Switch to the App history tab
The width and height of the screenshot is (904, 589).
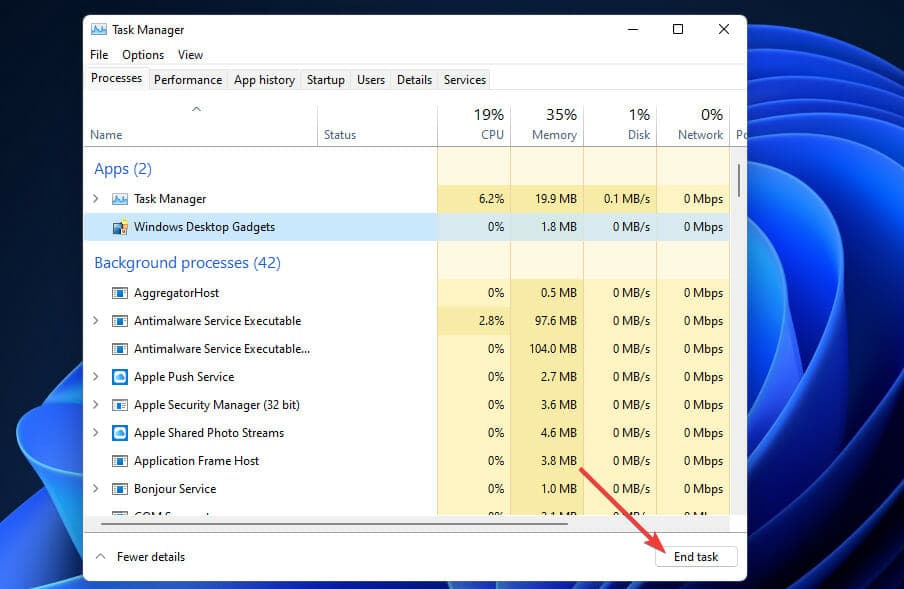coord(264,80)
